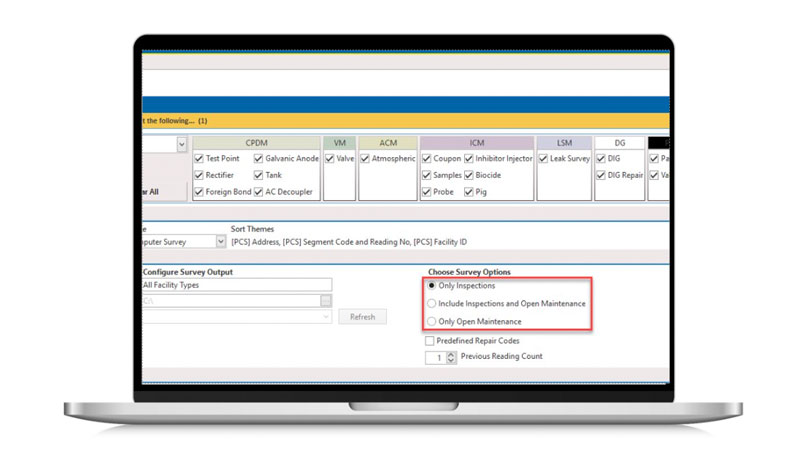Enable the Predefined Repair Codes checkbox
Screen dimensions: 800x450
pos(430,340)
